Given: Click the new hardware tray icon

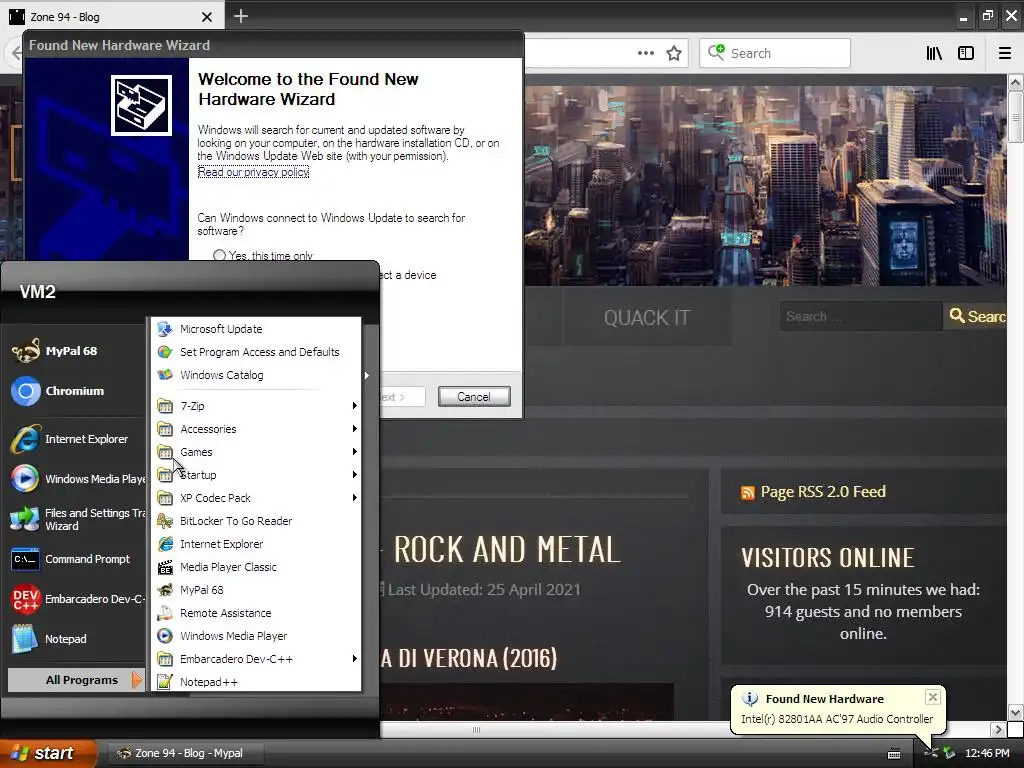Looking at the screenshot, I should 931,754.
